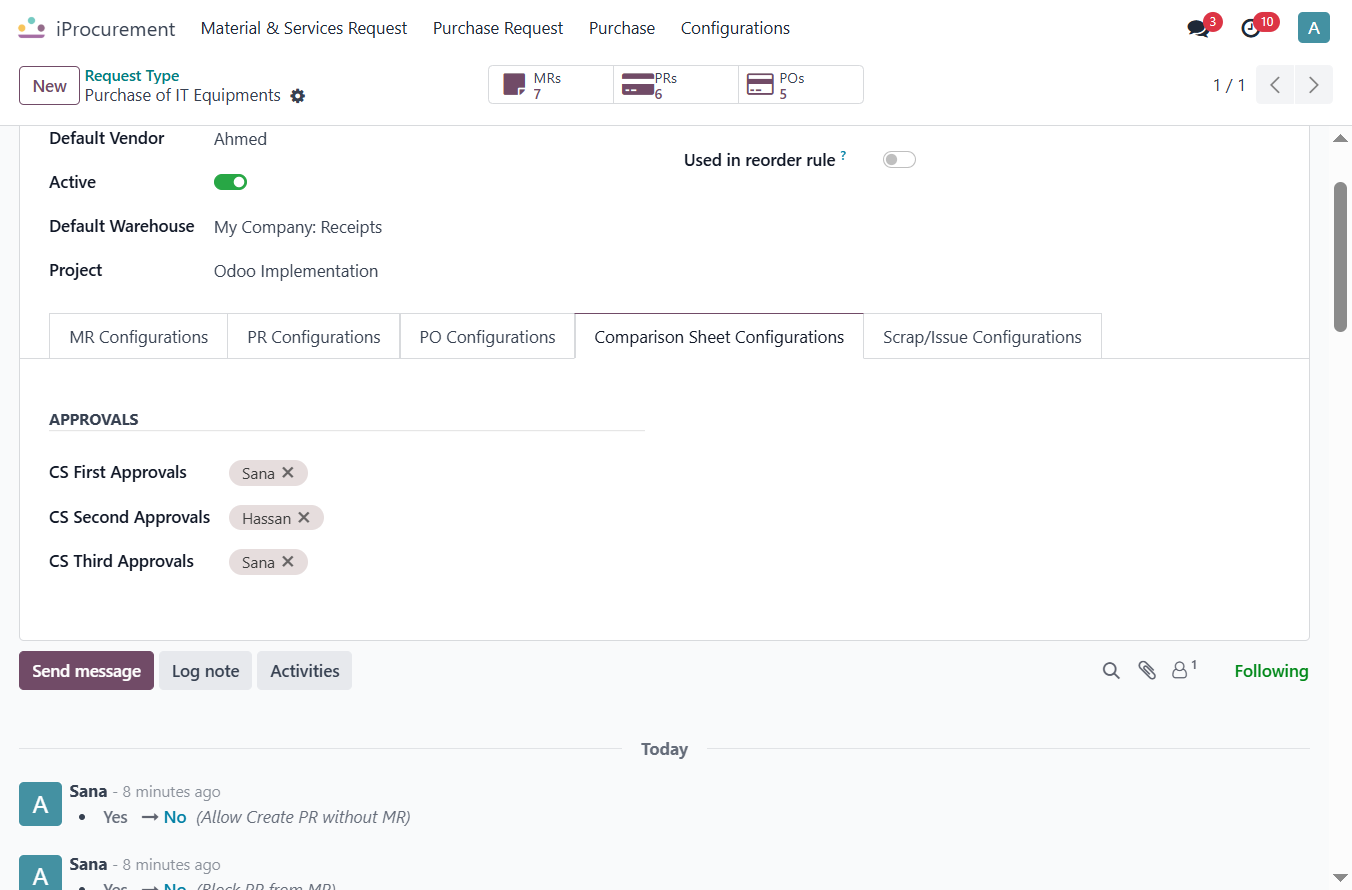Click the Log note button
This screenshot has height=890, width=1352.
coord(205,671)
